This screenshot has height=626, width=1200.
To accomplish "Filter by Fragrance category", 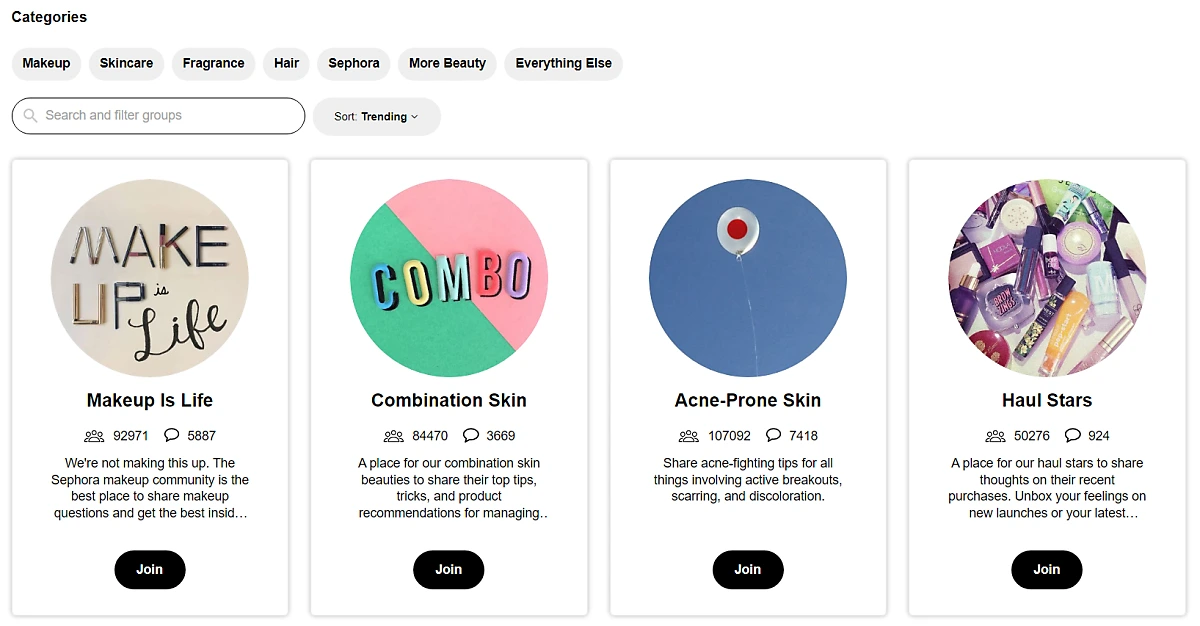I will 213,64.
